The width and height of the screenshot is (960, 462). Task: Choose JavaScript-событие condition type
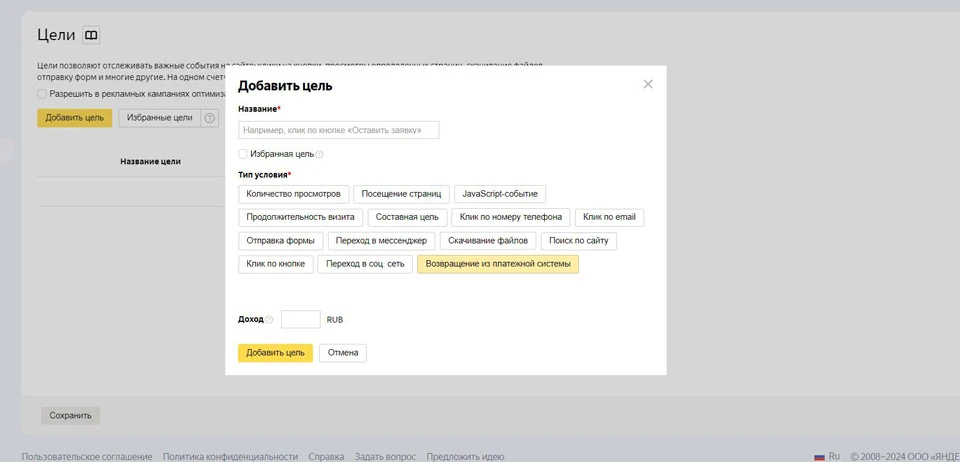[x=500, y=194]
